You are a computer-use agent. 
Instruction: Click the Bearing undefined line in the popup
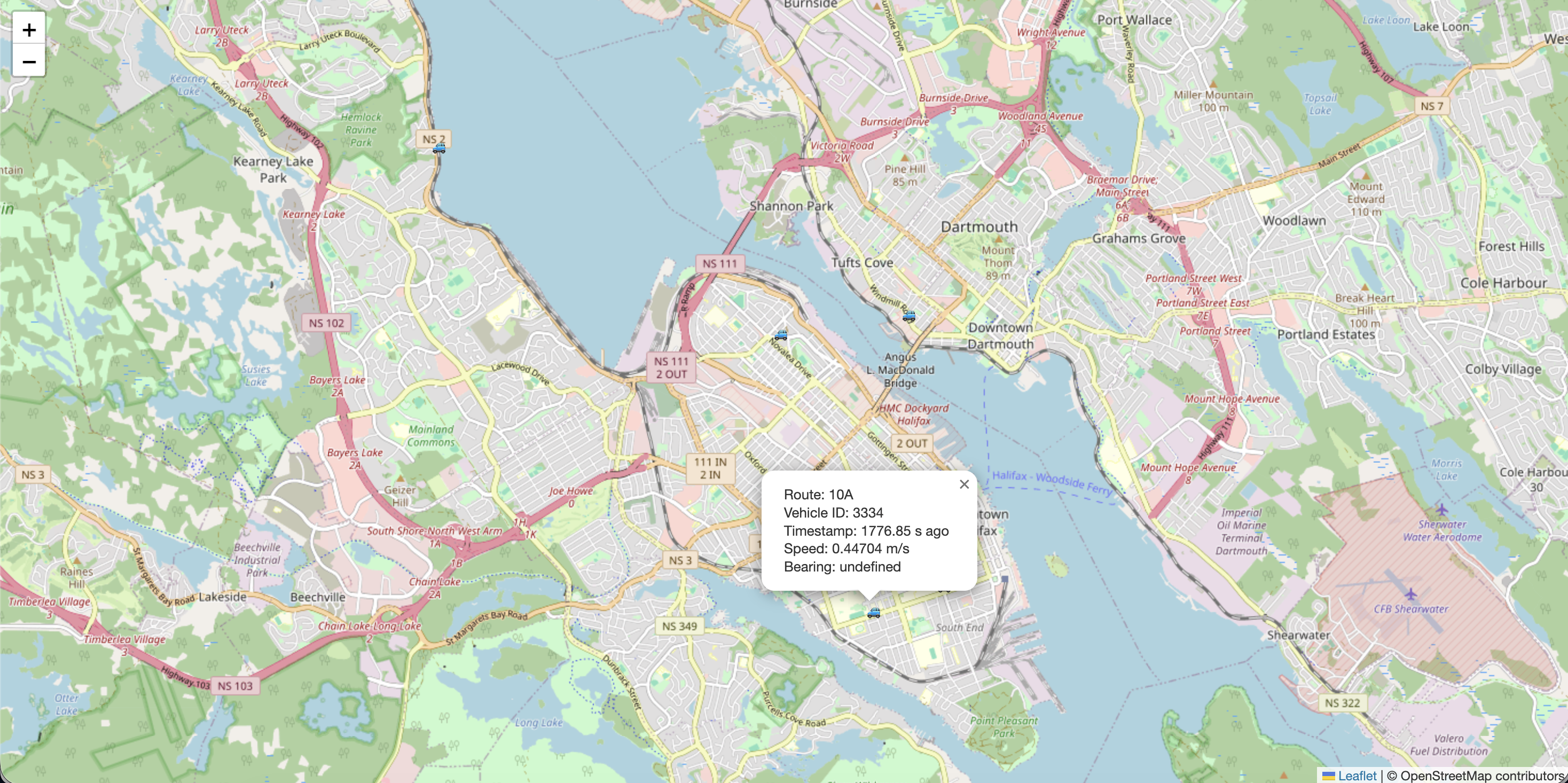[x=842, y=566]
